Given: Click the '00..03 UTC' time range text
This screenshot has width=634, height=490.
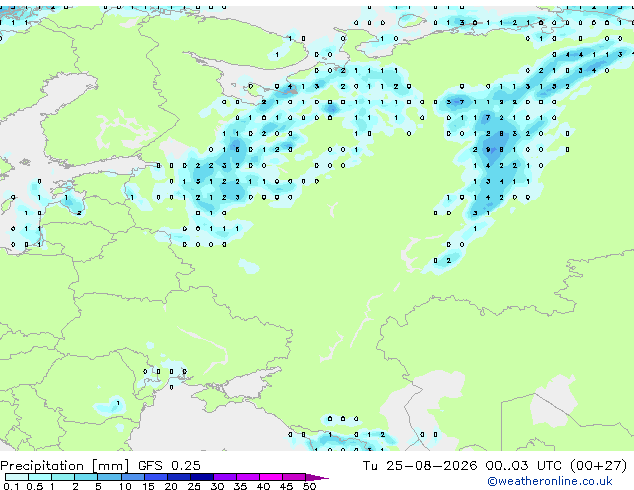Looking at the screenshot, I should [x=523, y=466].
